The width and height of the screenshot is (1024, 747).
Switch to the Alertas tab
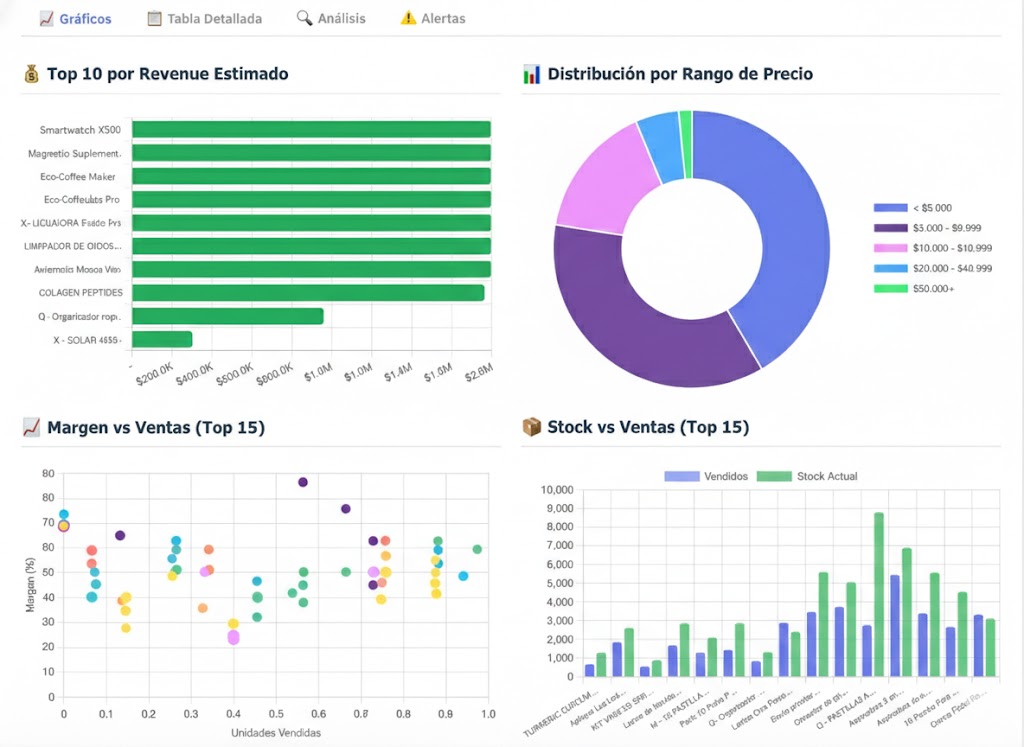[x=443, y=19]
